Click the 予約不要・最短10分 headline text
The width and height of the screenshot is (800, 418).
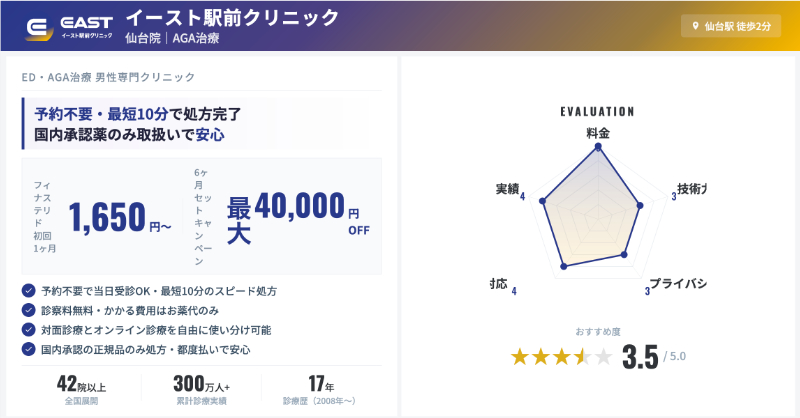(138, 114)
